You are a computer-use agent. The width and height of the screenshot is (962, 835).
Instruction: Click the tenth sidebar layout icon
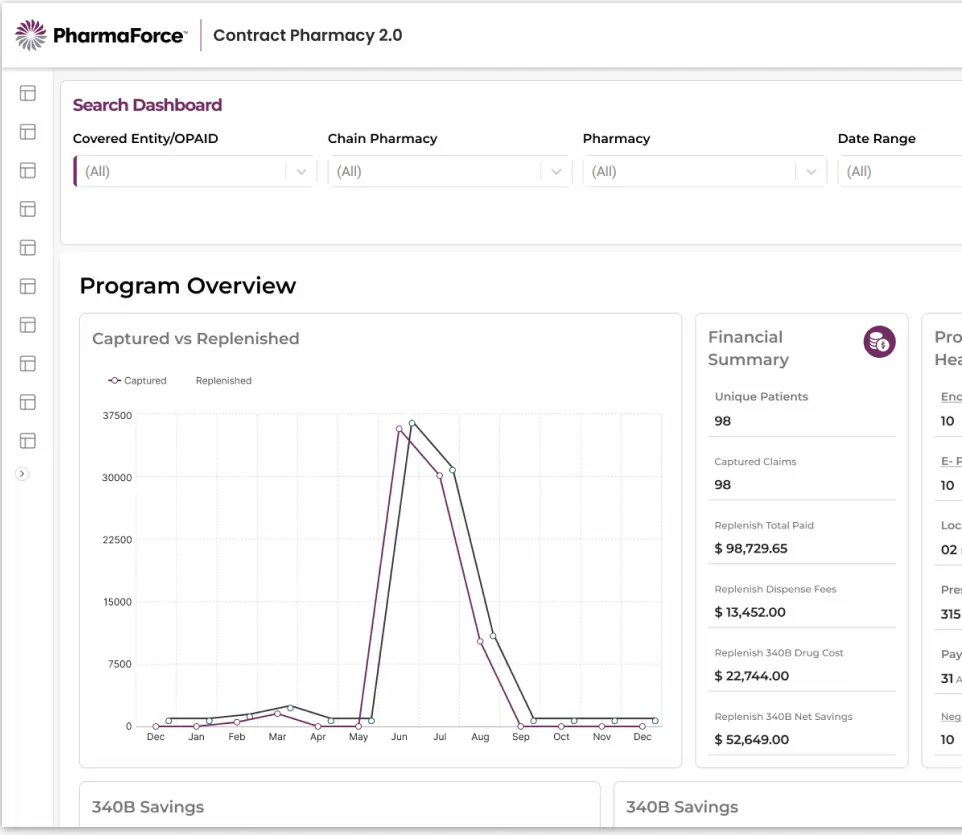pyautogui.click(x=28, y=441)
